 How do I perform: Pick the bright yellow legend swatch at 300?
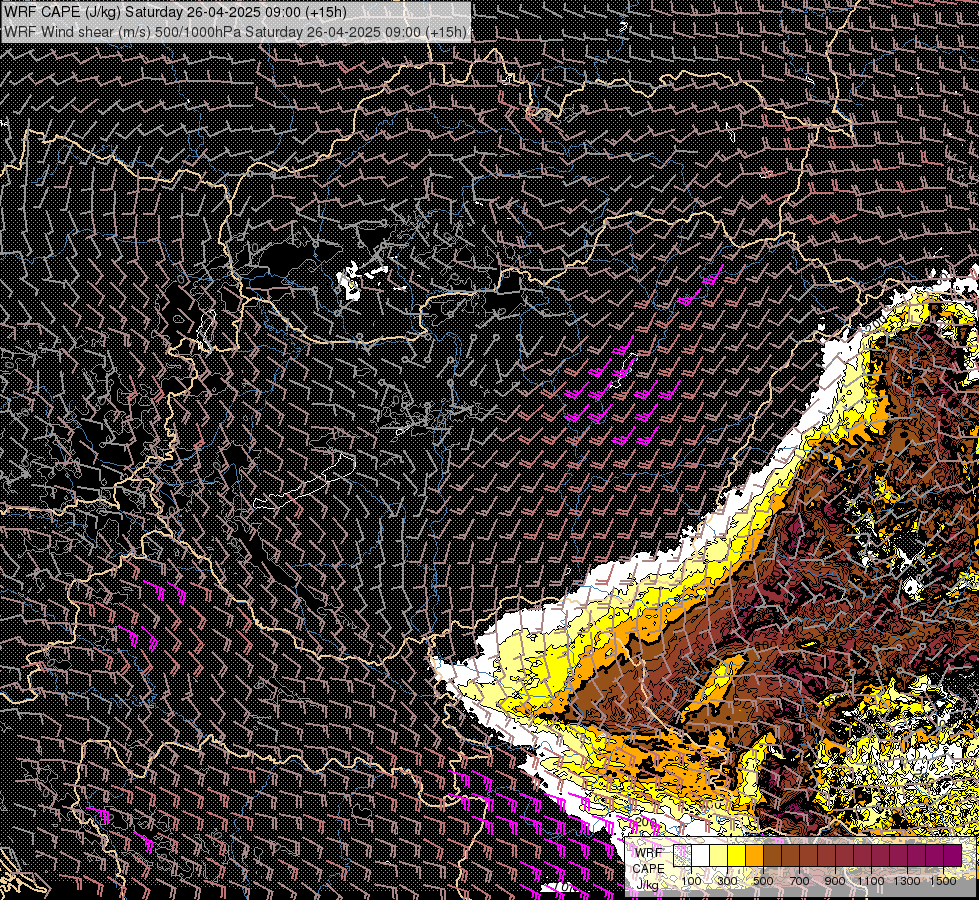[x=737, y=855]
